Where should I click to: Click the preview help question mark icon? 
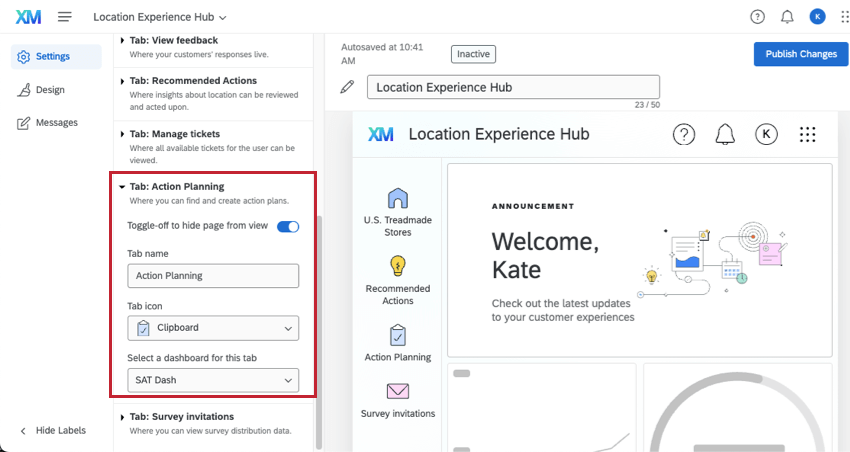pos(684,134)
